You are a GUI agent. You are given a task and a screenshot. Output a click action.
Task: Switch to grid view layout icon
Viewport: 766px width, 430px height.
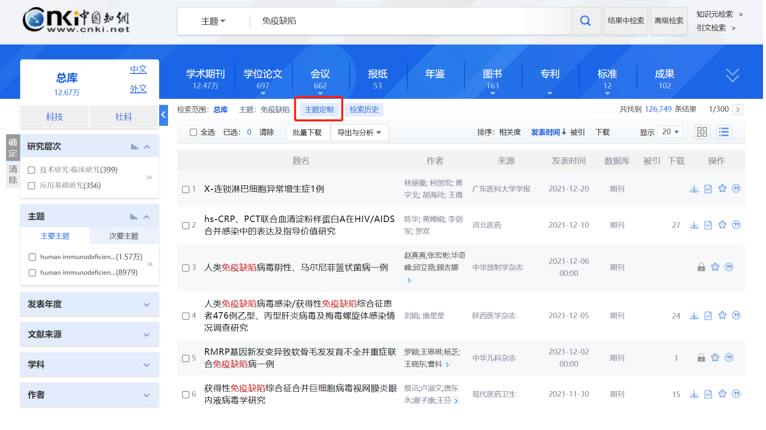click(702, 132)
